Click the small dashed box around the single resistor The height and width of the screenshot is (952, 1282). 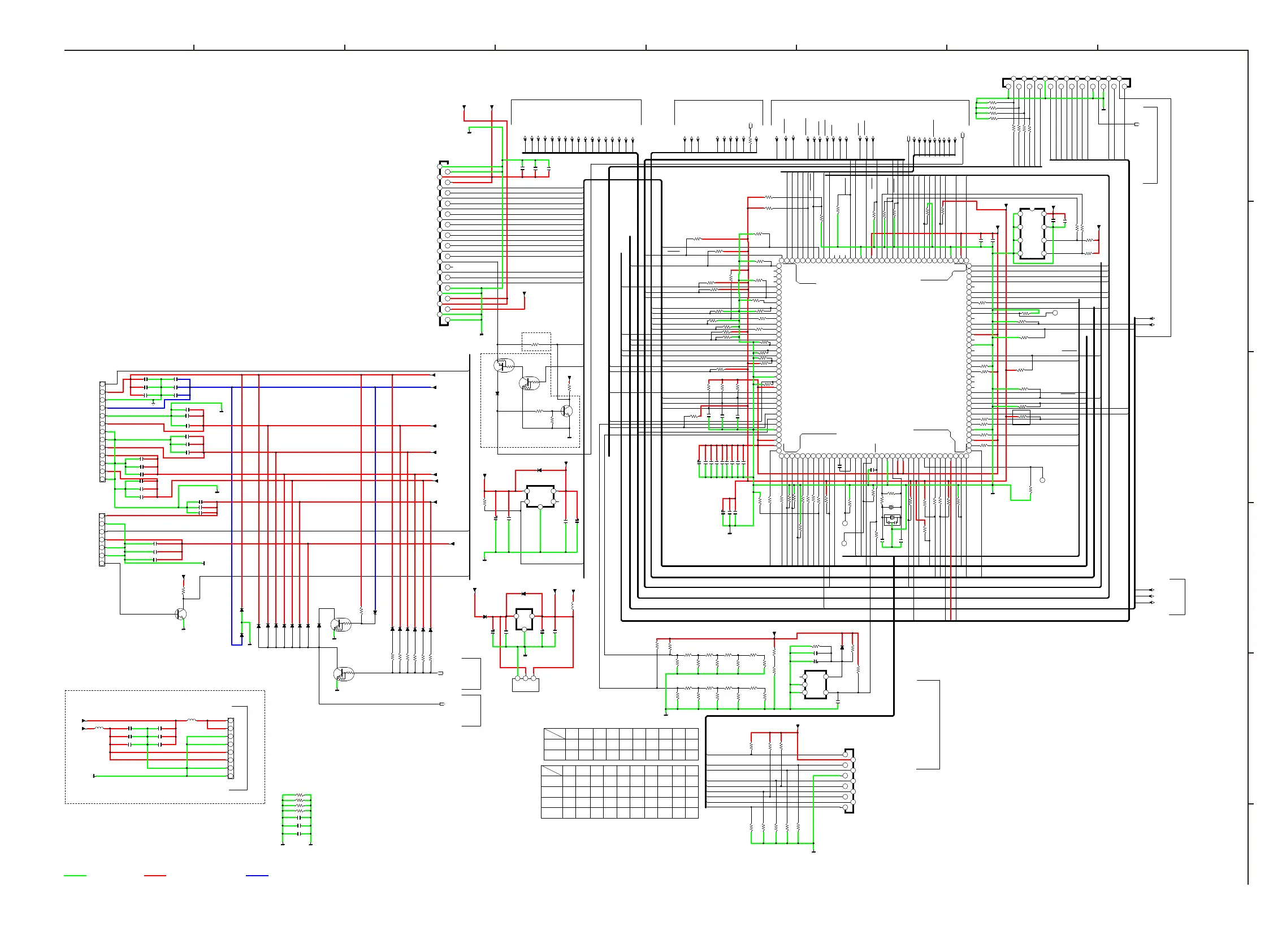536,341
